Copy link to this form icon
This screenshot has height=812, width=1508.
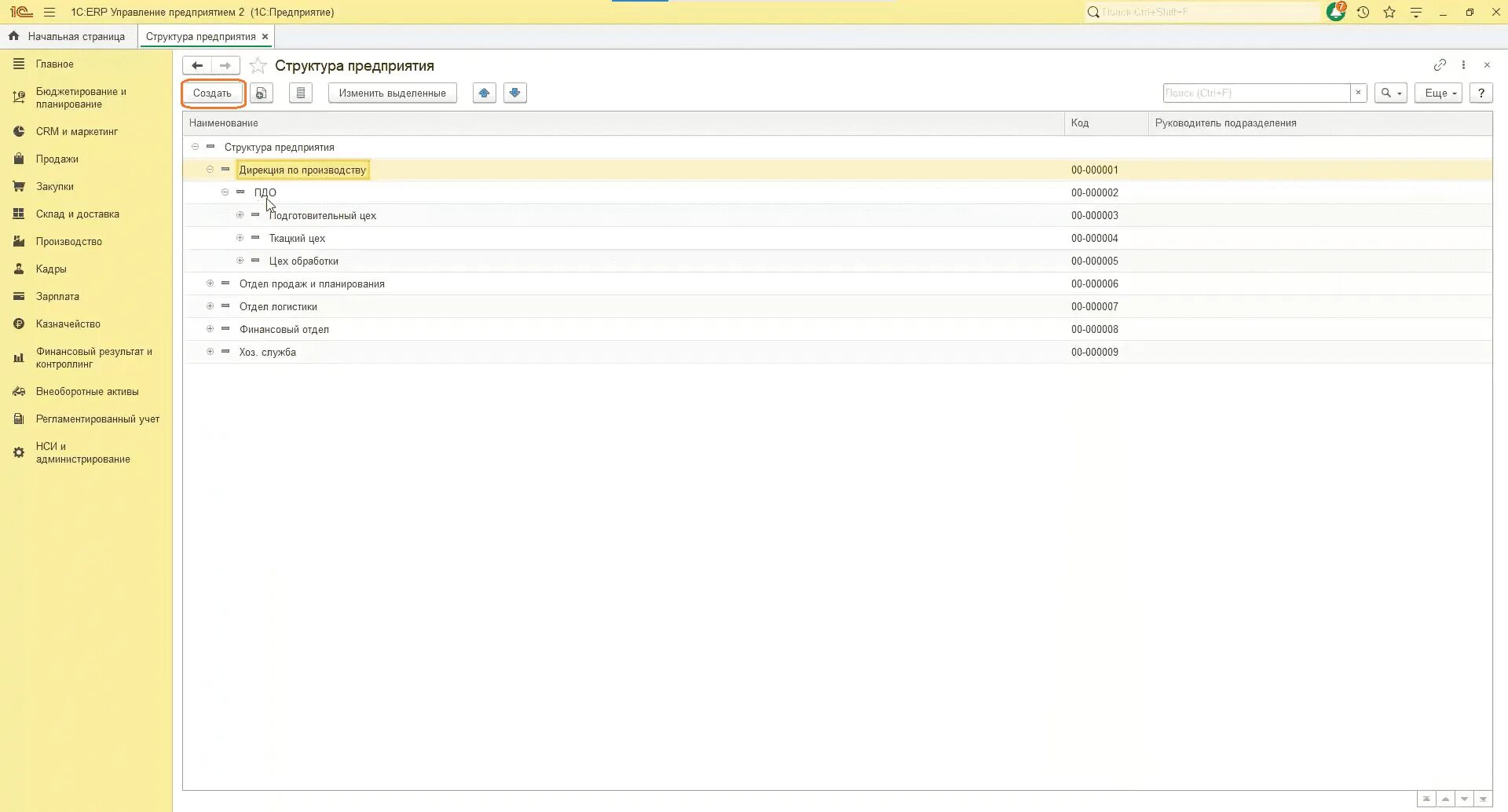point(1440,65)
